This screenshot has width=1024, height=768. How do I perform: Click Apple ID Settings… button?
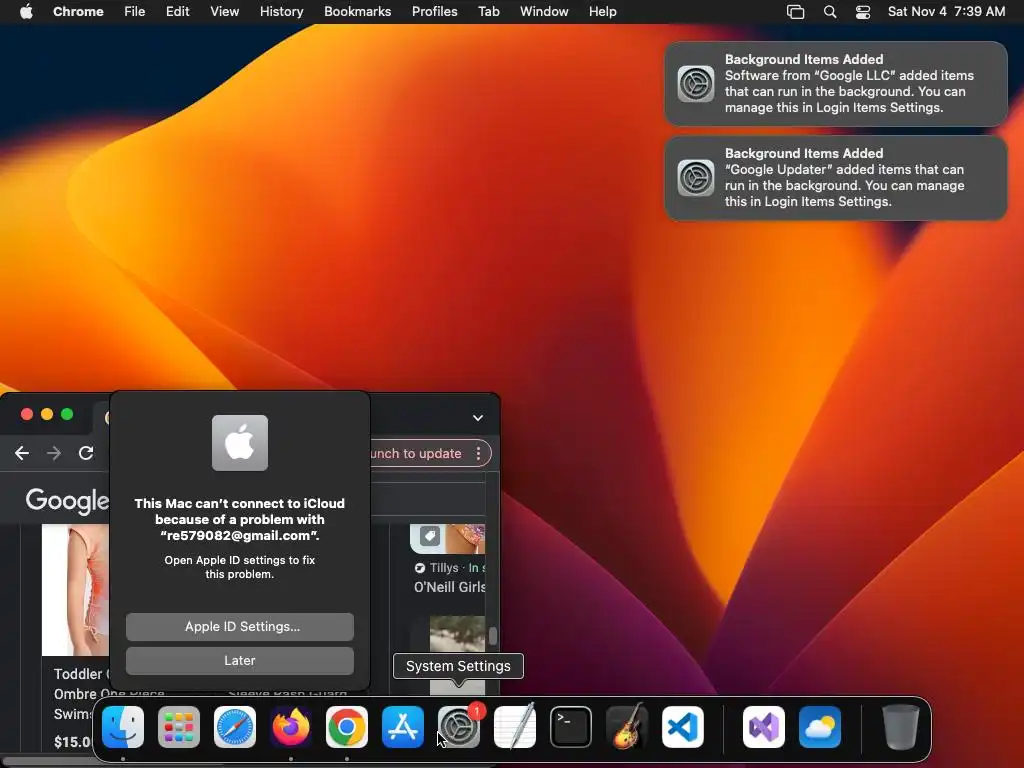point(240,626)
